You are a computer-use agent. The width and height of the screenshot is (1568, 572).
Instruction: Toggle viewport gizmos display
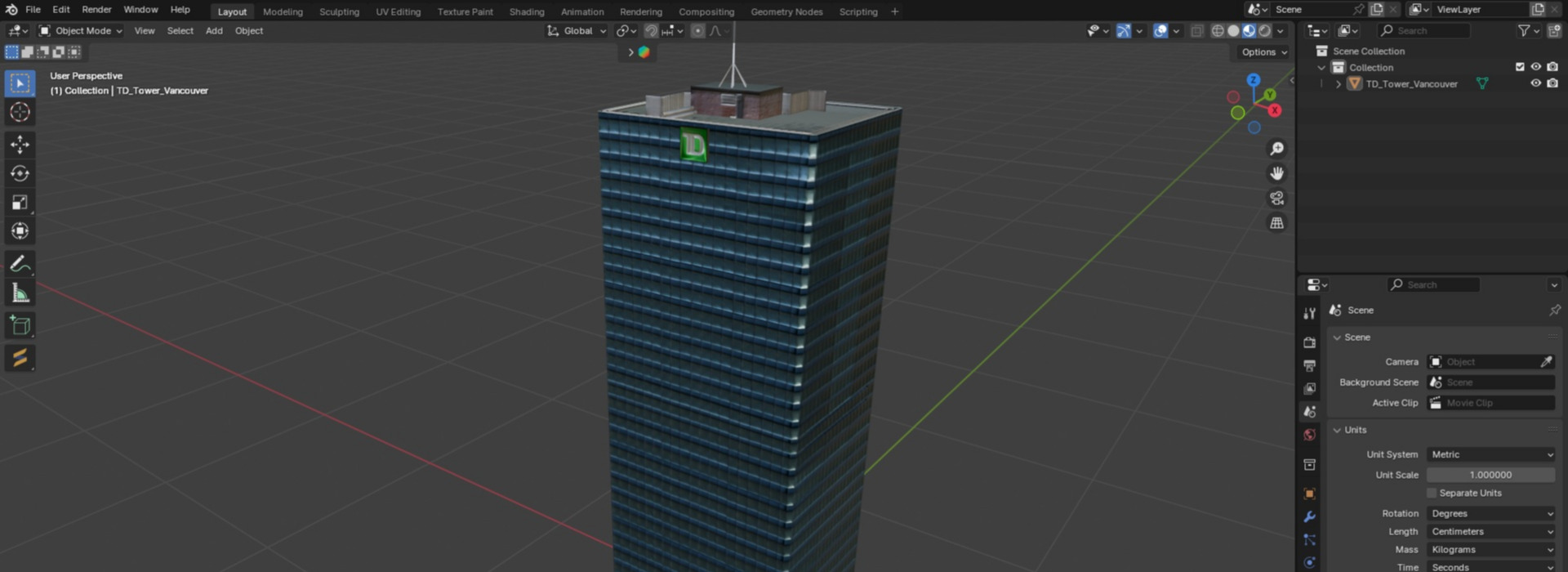point(1124,31)
